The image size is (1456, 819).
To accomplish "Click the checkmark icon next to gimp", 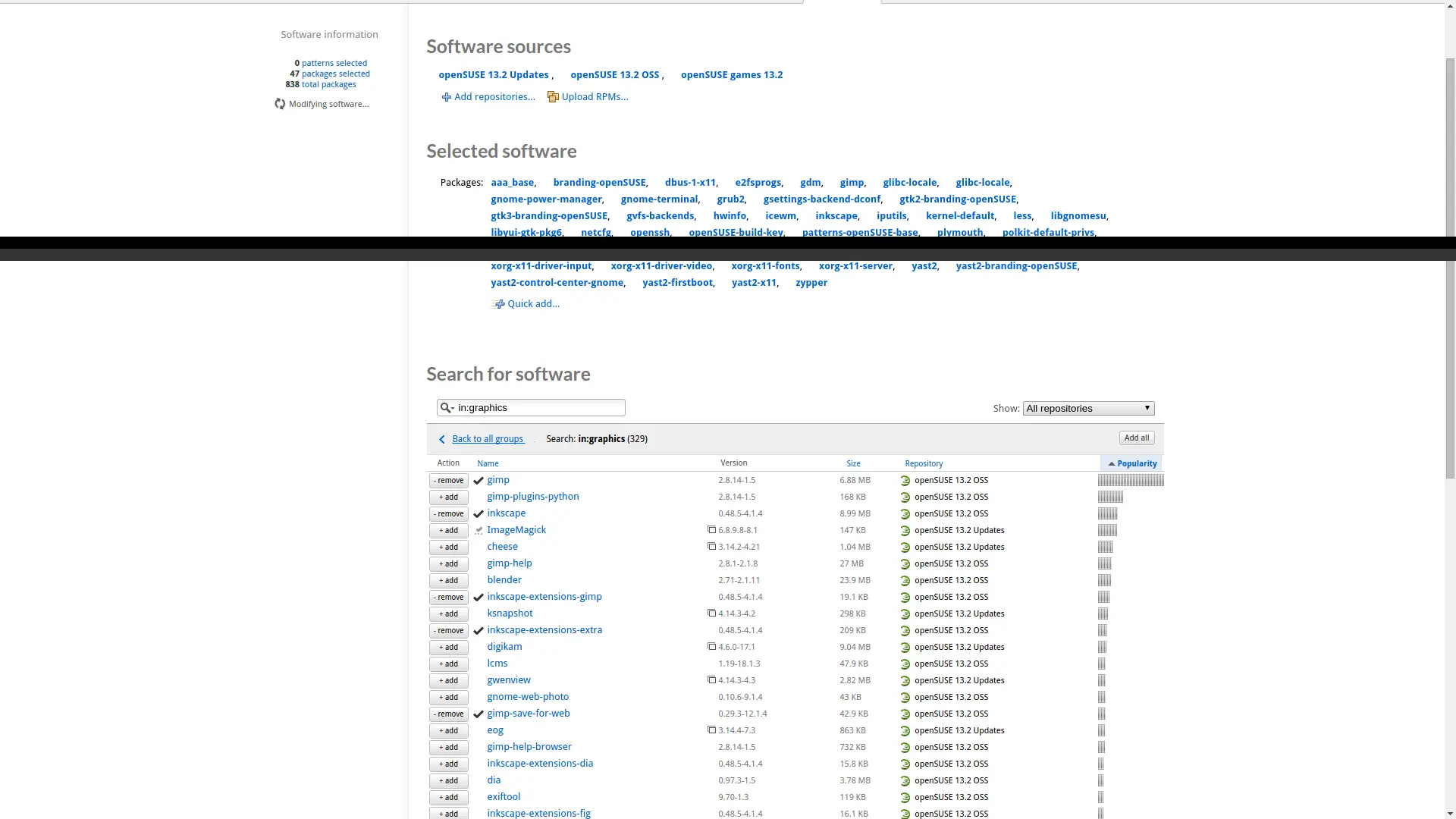I will pos(479,481).
